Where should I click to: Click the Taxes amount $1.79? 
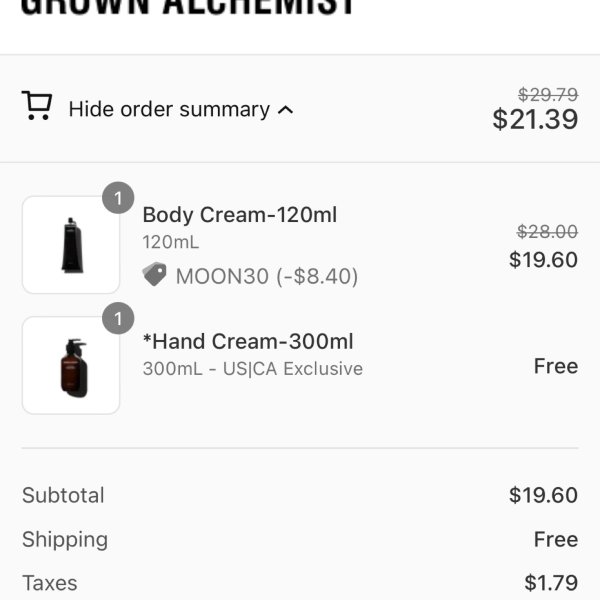coord(551,583)
